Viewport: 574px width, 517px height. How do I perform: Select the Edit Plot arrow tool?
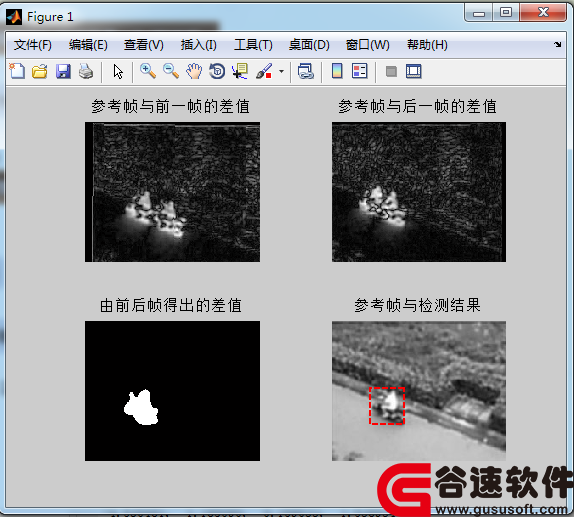[118, 71]
